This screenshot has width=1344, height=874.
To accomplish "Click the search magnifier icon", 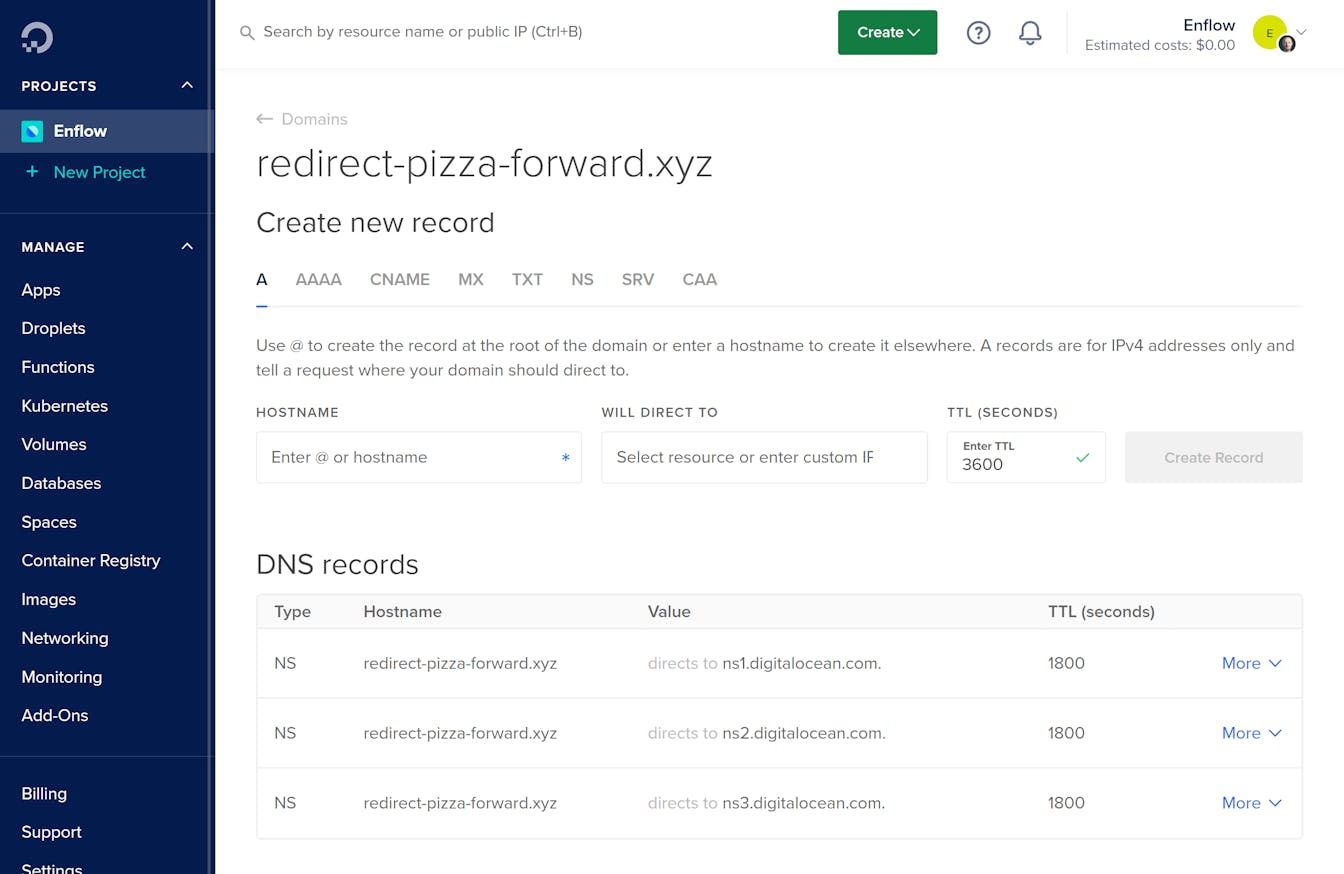I will coord(246,33).
